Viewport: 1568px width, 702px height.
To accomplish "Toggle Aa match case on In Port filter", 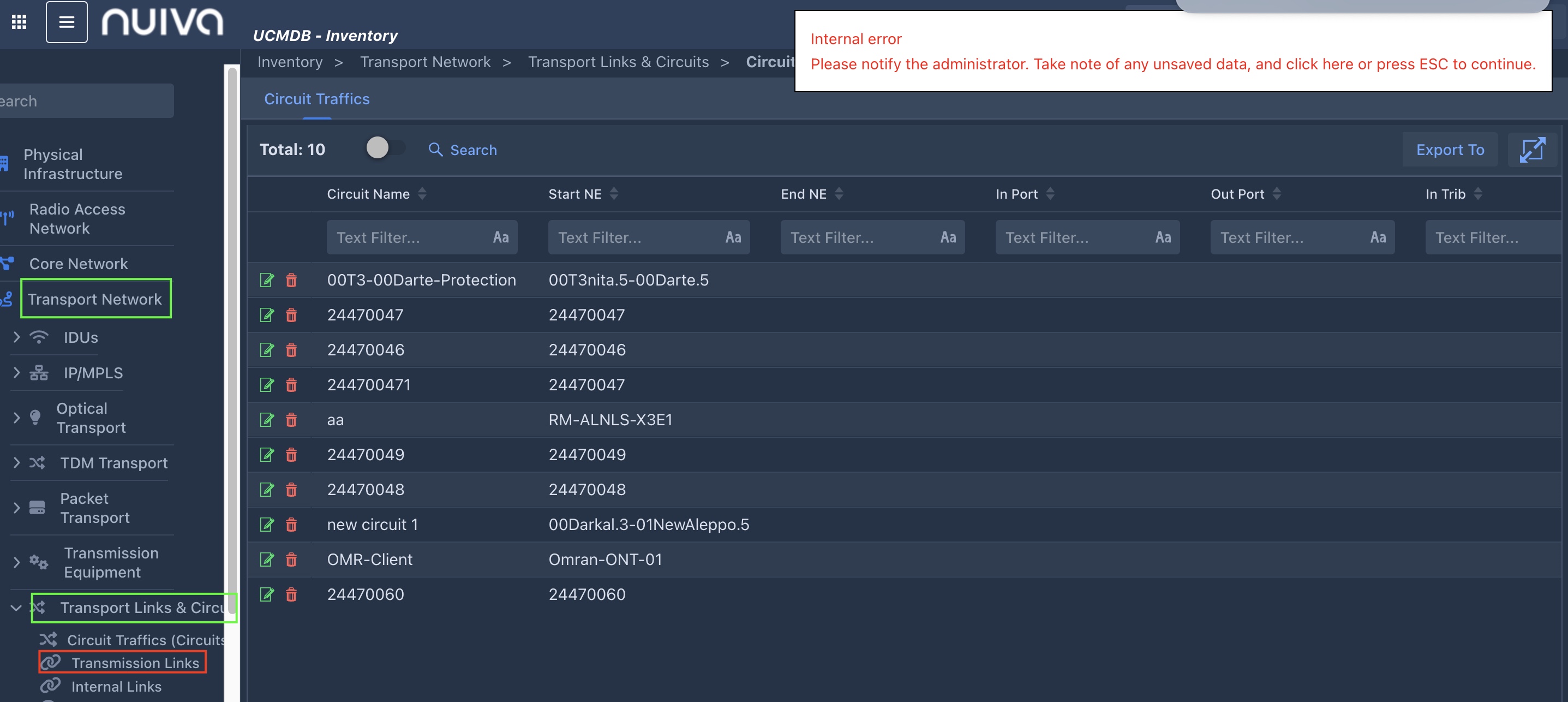I will pos(1163,237).
